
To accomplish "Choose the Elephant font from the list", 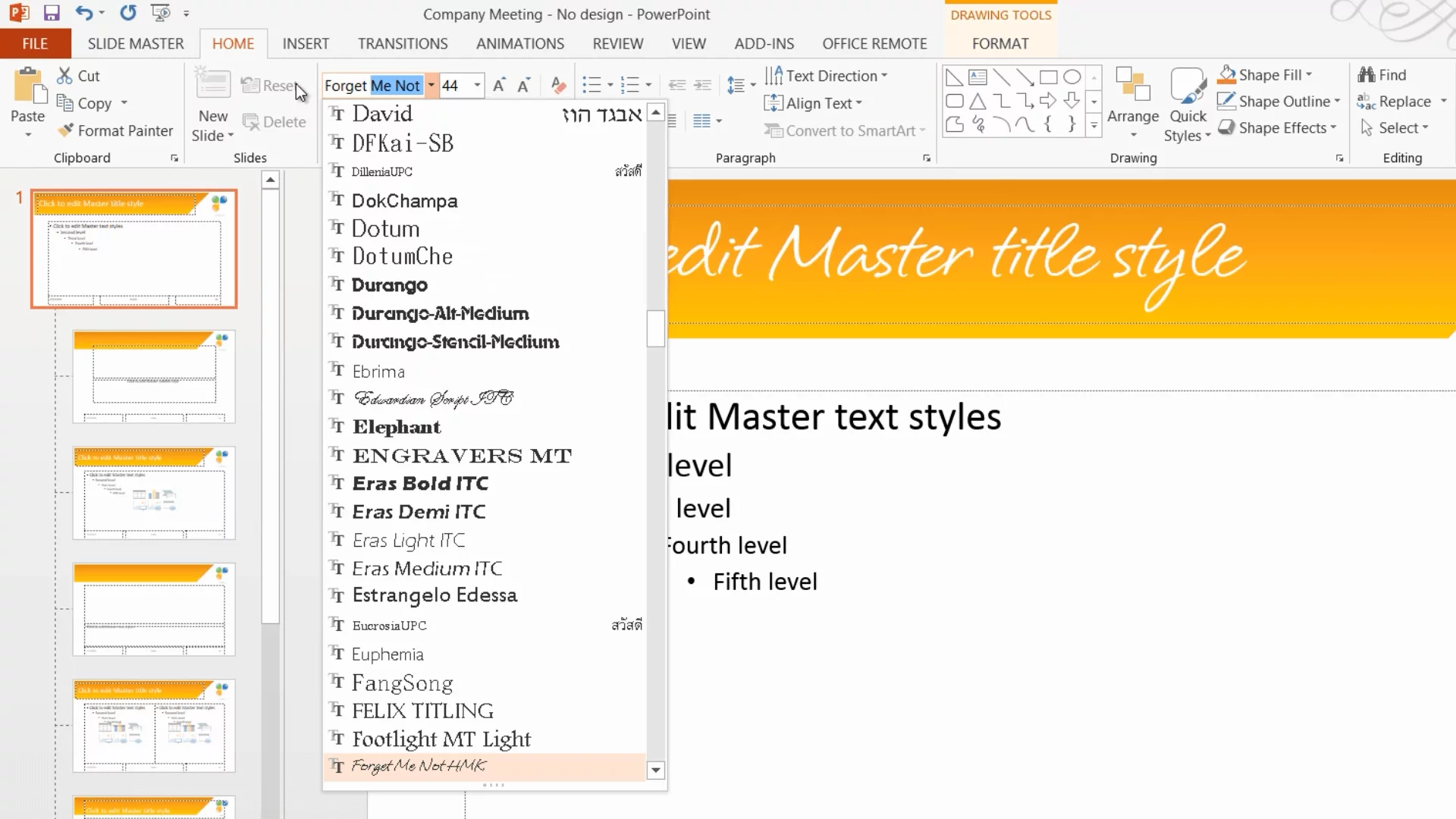I will (x=397, y=427).
